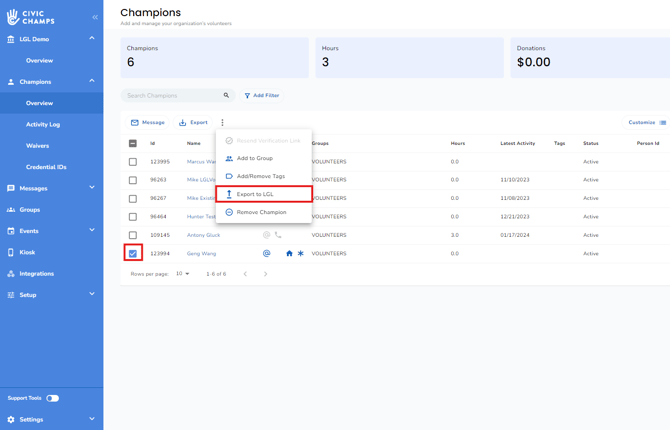The image size is (670, 430).
Task: Click asterisk icon in Geng Wang row
Action: click(301, 253)
